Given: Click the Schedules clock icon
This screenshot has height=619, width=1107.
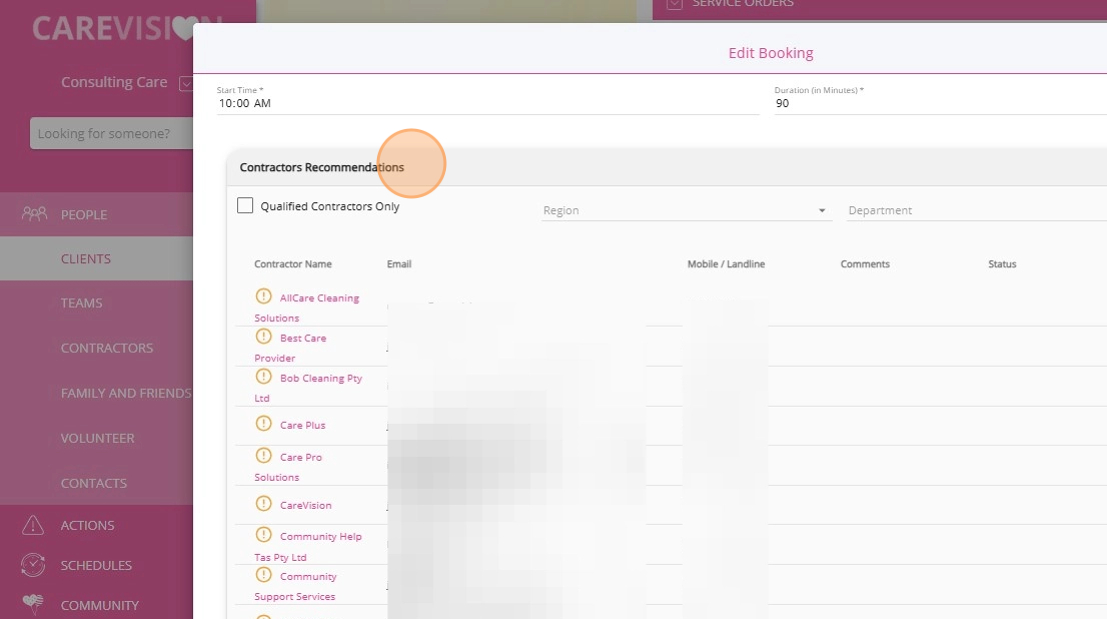Looking at the screenshot, I should pos(33,565).
